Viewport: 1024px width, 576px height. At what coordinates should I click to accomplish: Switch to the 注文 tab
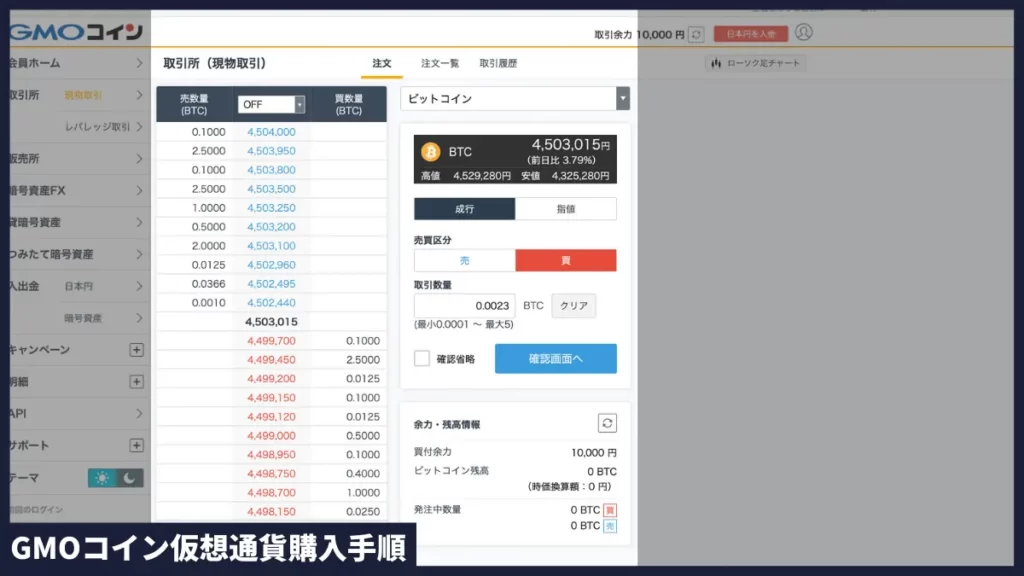tap(381, 63)
